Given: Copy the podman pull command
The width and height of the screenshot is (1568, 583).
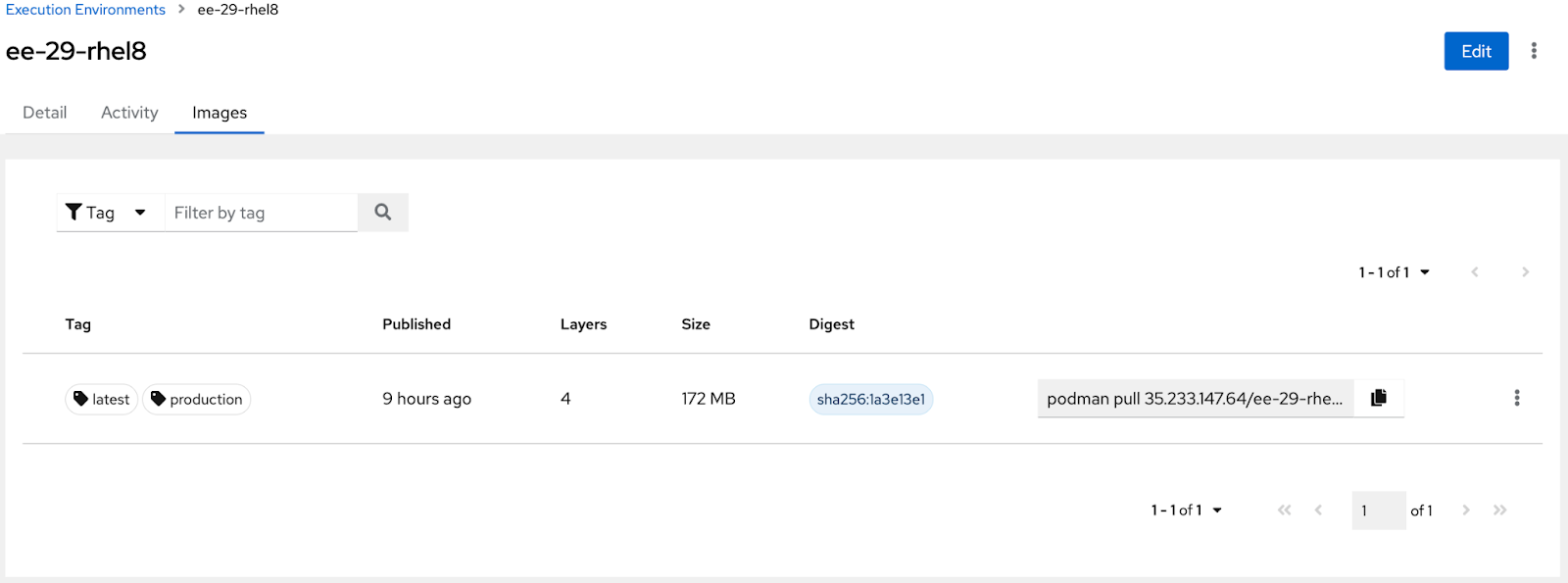Looking at the screenshot, I should tap(1378, 398).
